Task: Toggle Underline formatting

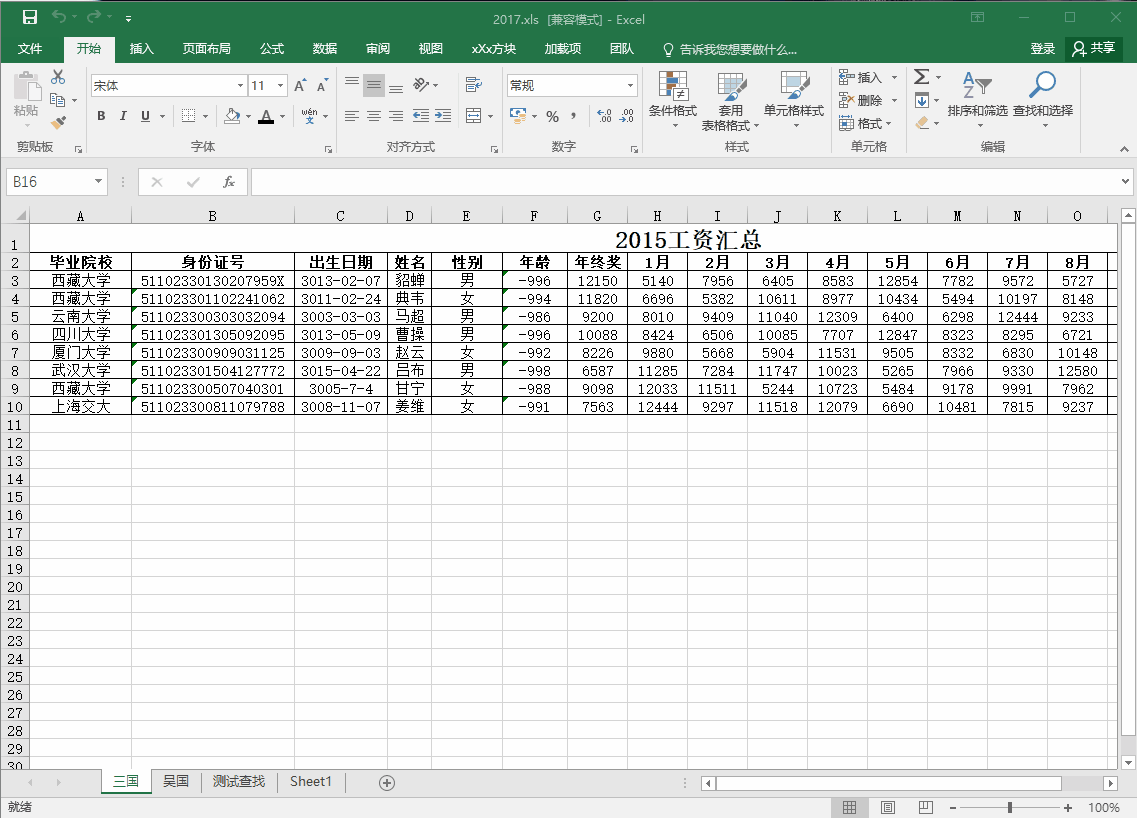Action: pyautogui.click(x=145, y=116)
